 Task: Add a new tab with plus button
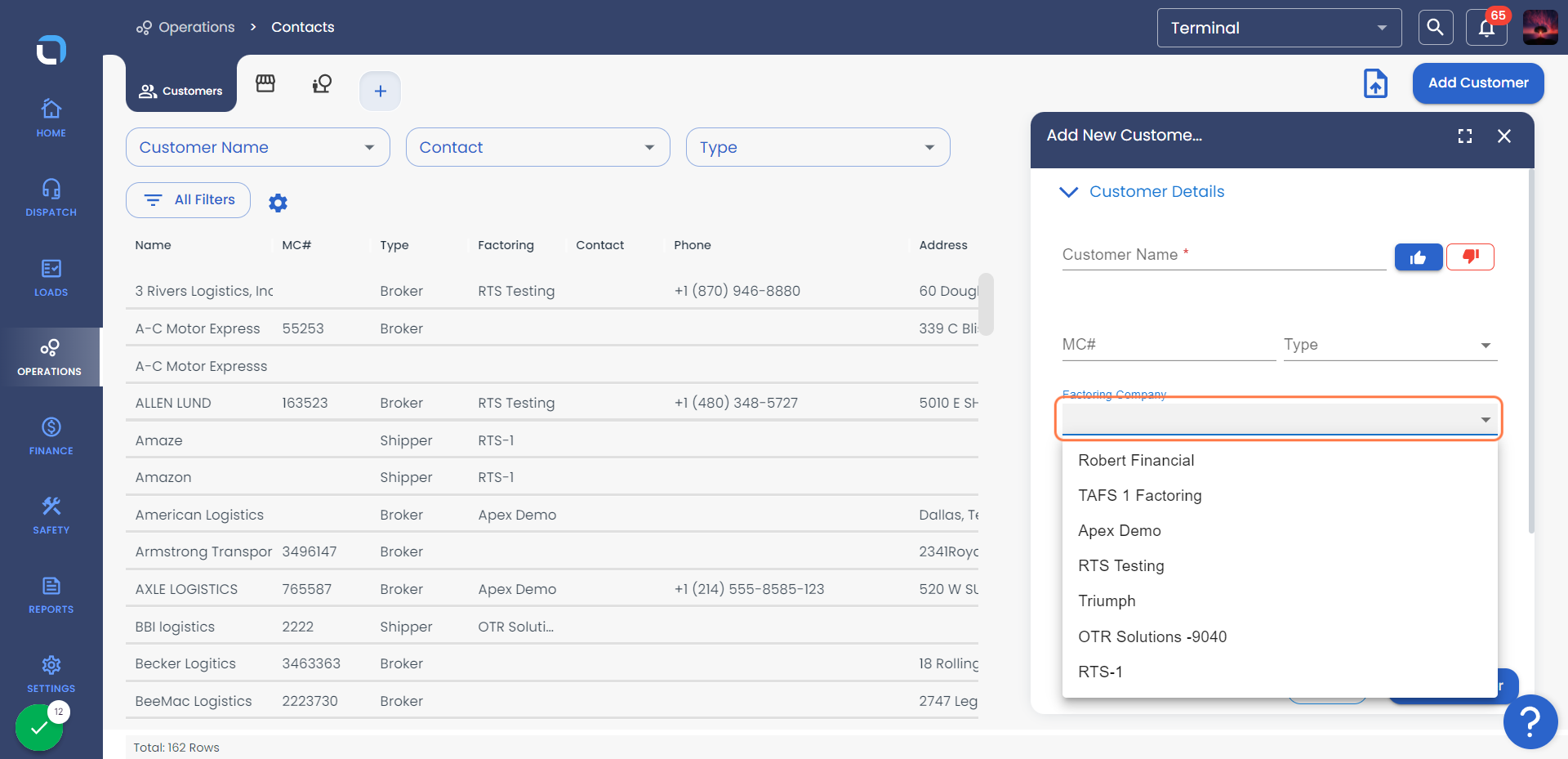[381, 91]
